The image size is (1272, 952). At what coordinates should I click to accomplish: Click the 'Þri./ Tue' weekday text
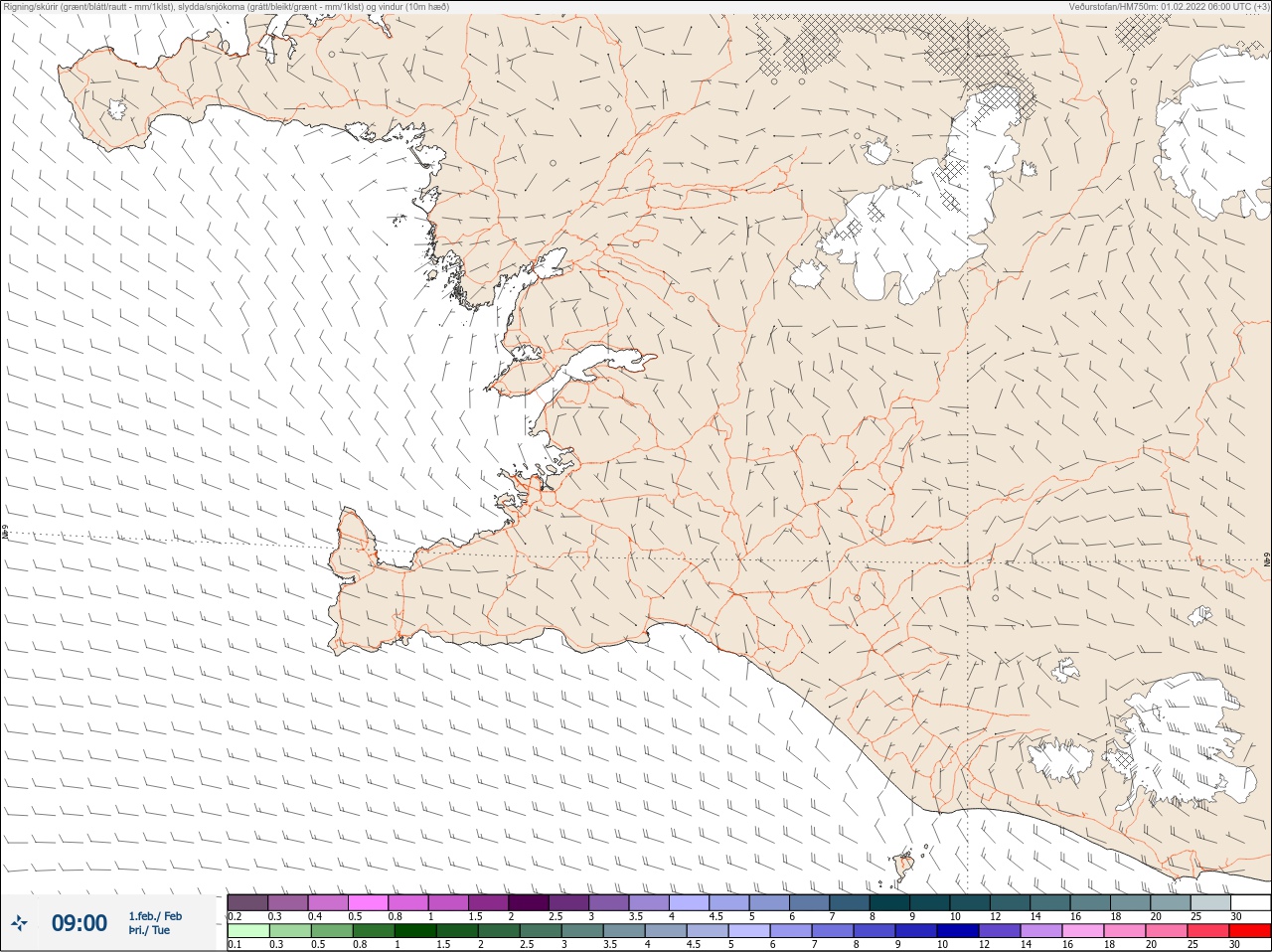pos(149,930)
